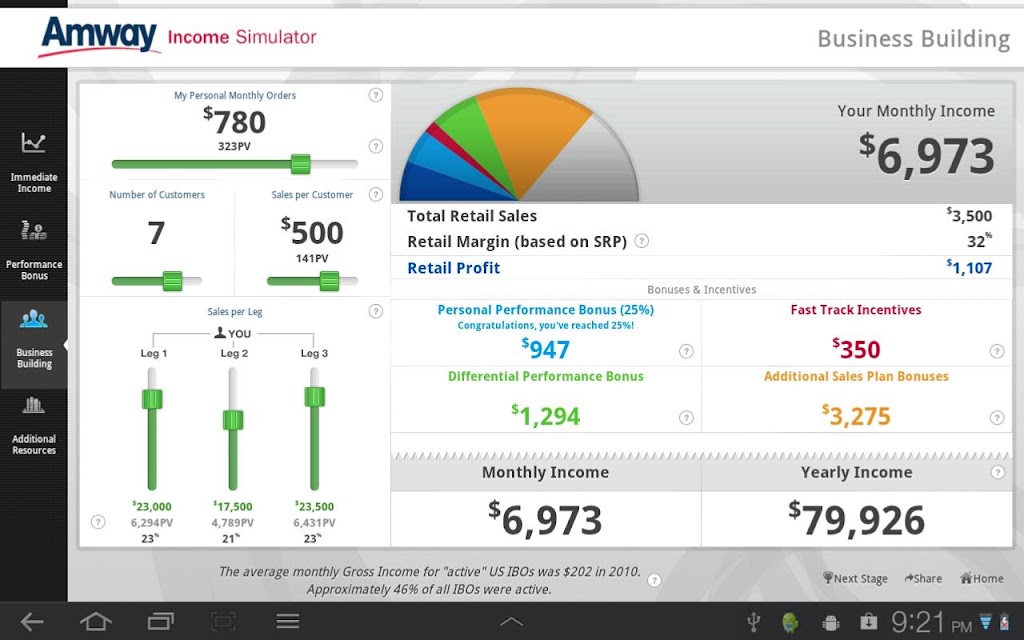Click the Personal Performance Bonus $947 amount

(x=545, y=349)
